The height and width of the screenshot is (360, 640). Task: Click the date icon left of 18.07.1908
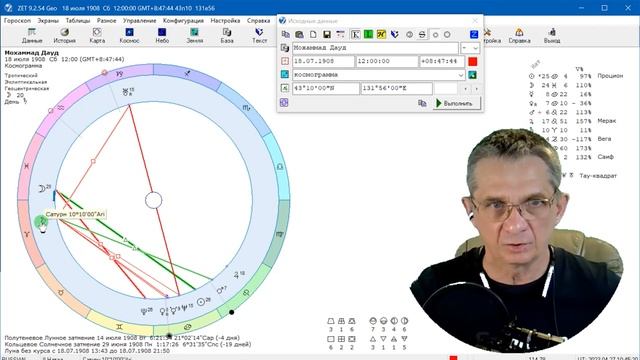coord(285,61)
